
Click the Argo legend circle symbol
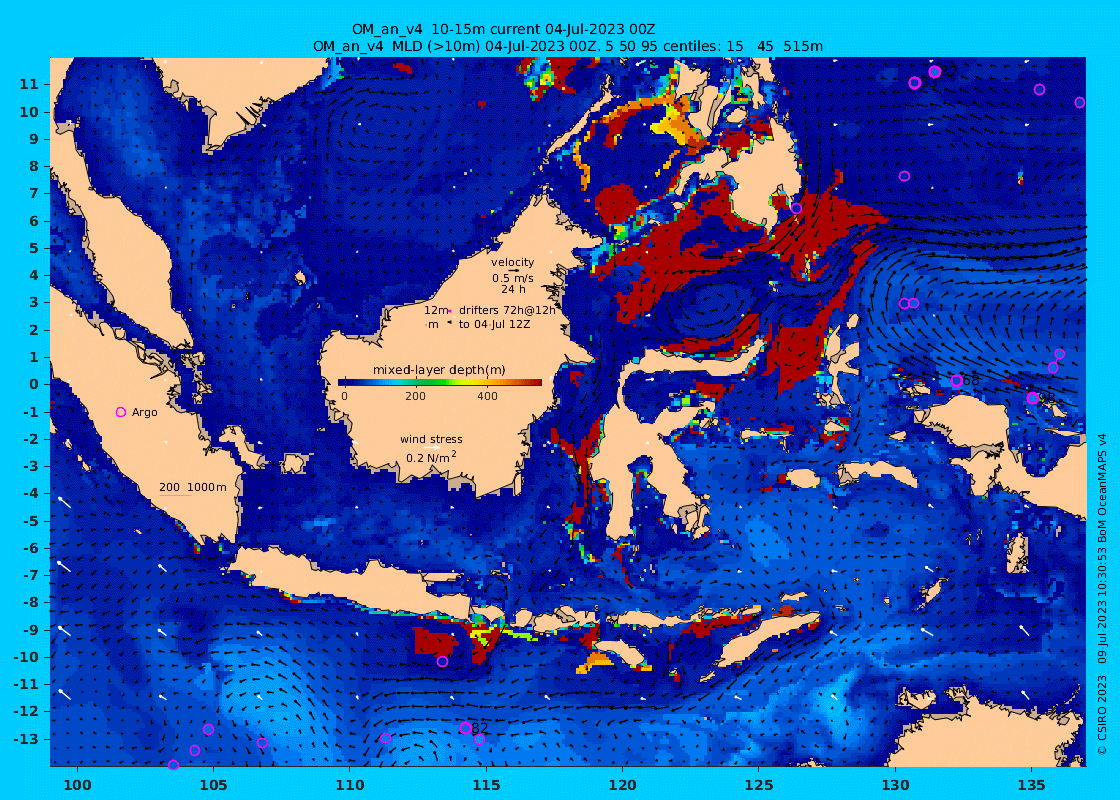pos(121,412)
